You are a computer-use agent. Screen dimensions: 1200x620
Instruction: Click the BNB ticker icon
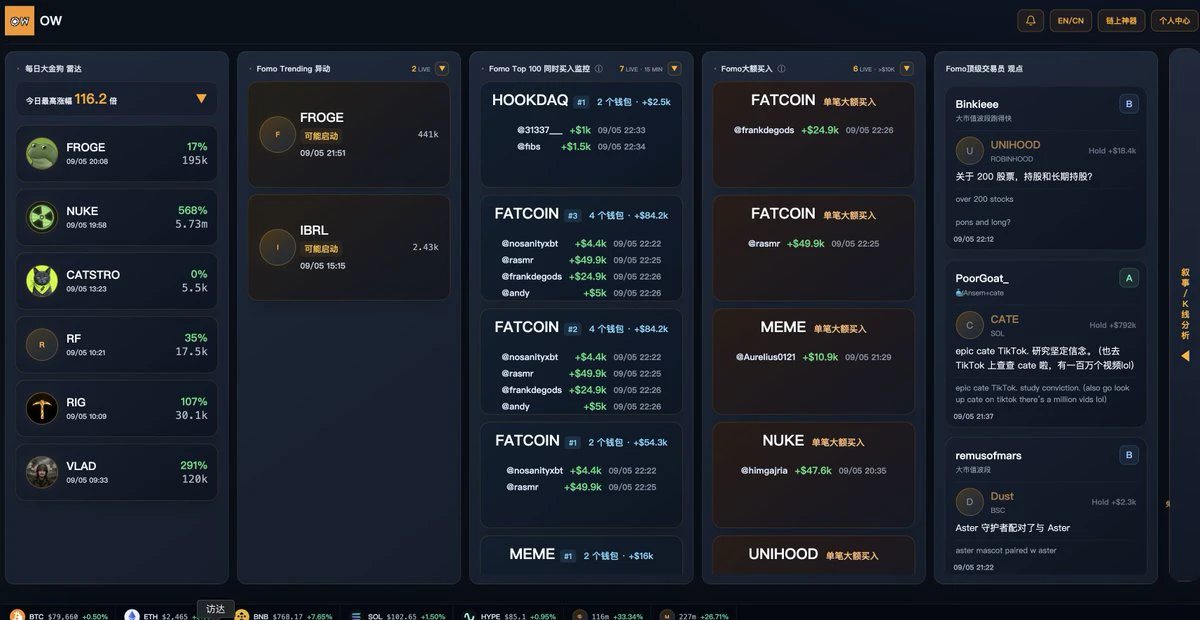click(x=241, y=616)
